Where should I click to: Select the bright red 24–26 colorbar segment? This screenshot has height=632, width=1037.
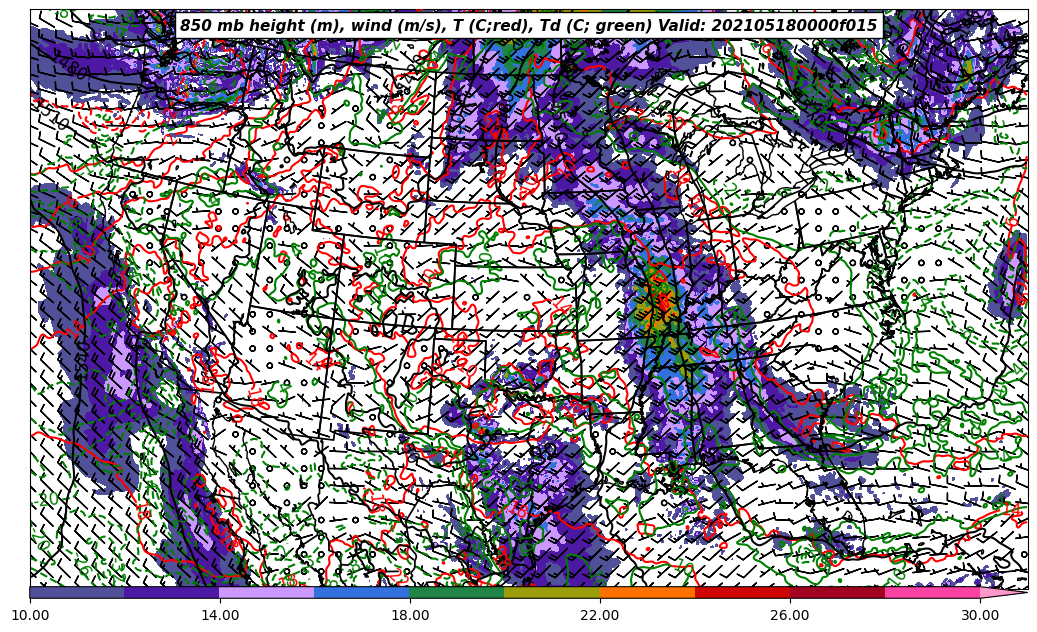(x=743, y=592)
